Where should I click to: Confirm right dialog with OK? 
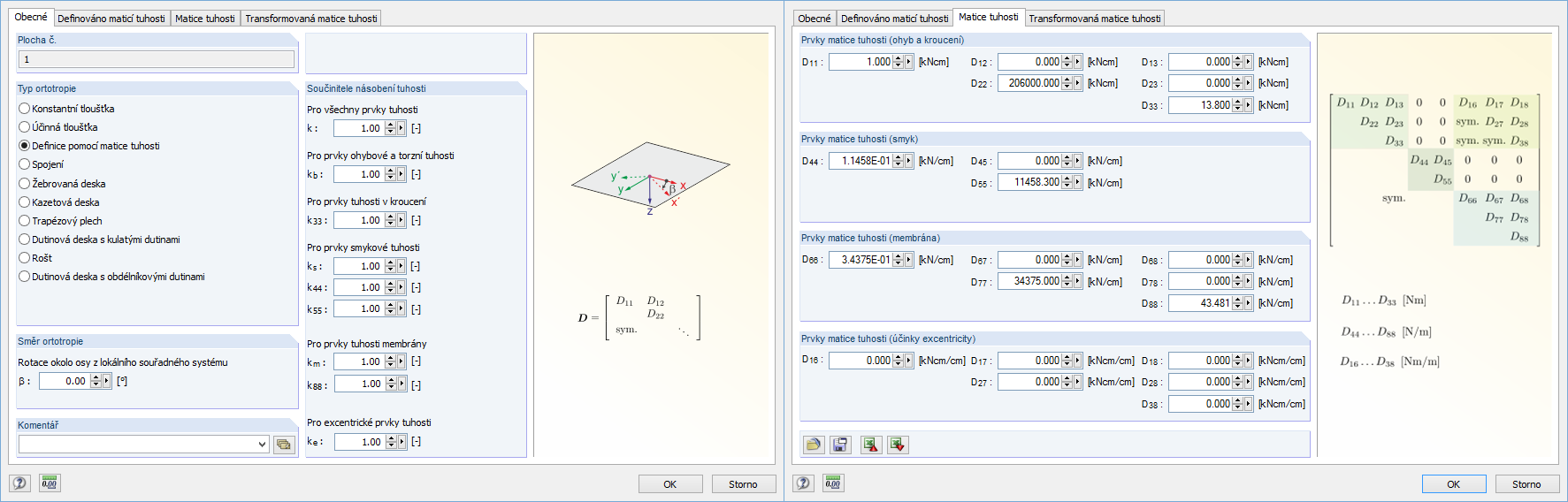click(x=1454, y=484)
